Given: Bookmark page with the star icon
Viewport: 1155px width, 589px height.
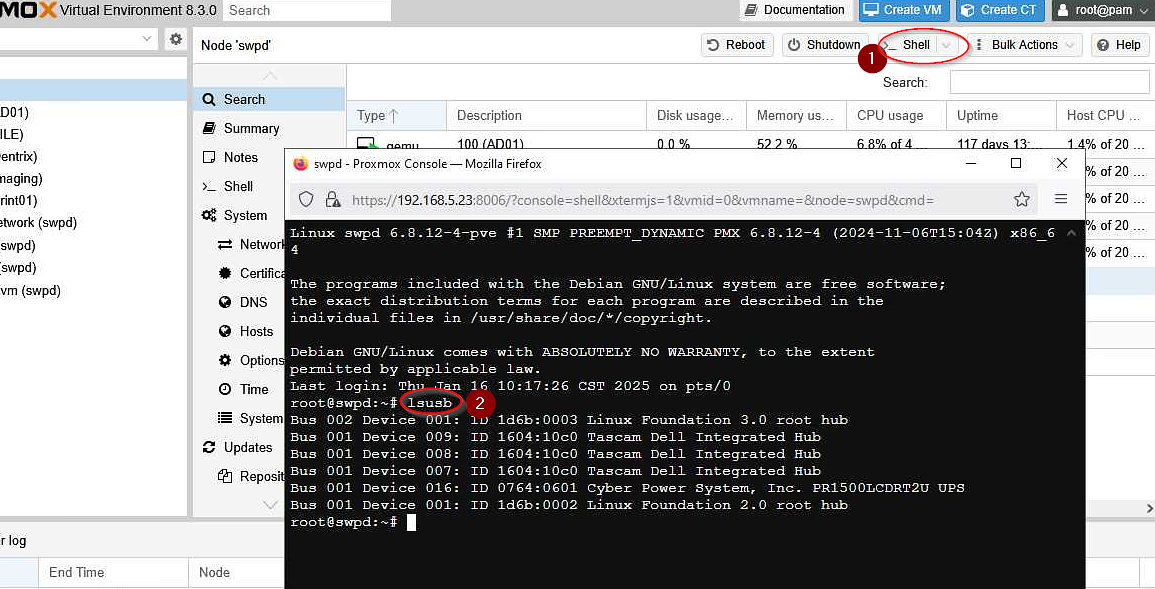Looking at the screenshot, I should tap(1022, 200).
